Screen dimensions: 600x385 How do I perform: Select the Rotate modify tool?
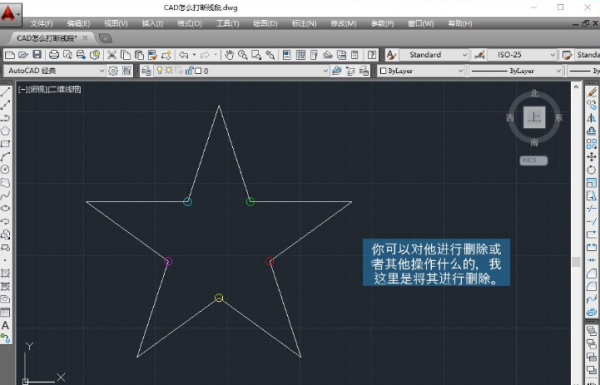[x=592, y=170]
